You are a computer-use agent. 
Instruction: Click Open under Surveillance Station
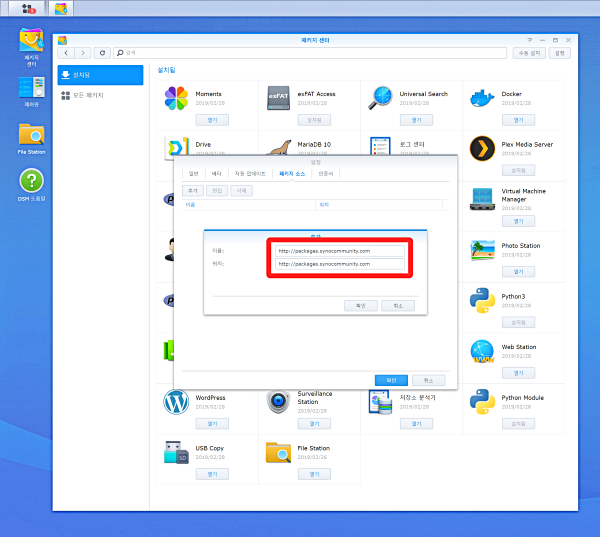click(x=315, y=424)
